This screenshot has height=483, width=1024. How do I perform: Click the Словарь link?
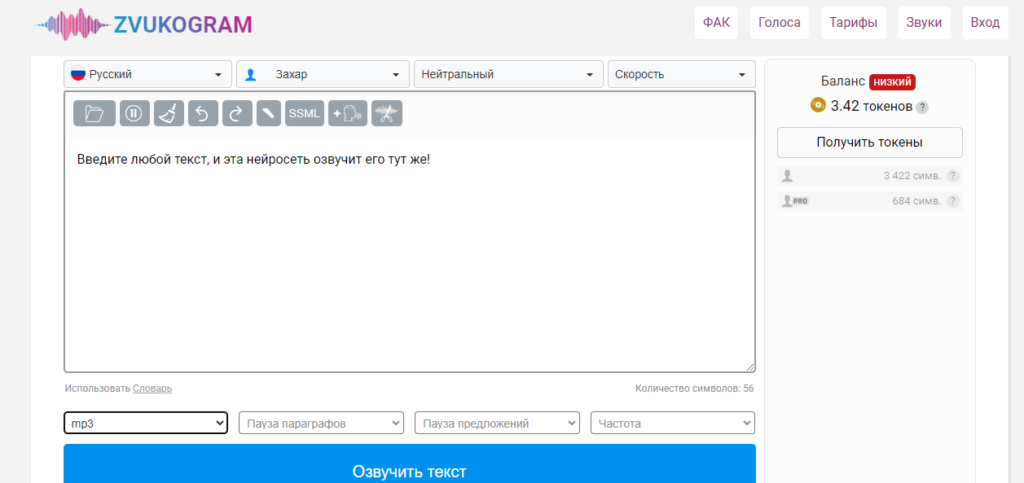click(x=152, y=388)
